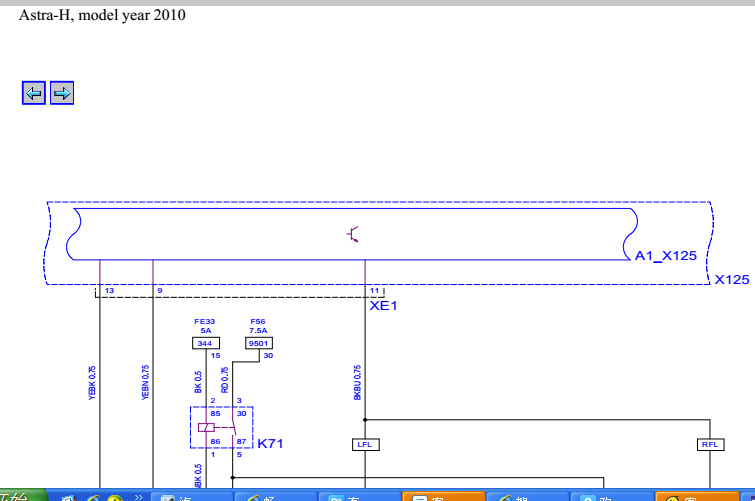
Task: Click the F56 fuse label
Action: tap(258, 321)
